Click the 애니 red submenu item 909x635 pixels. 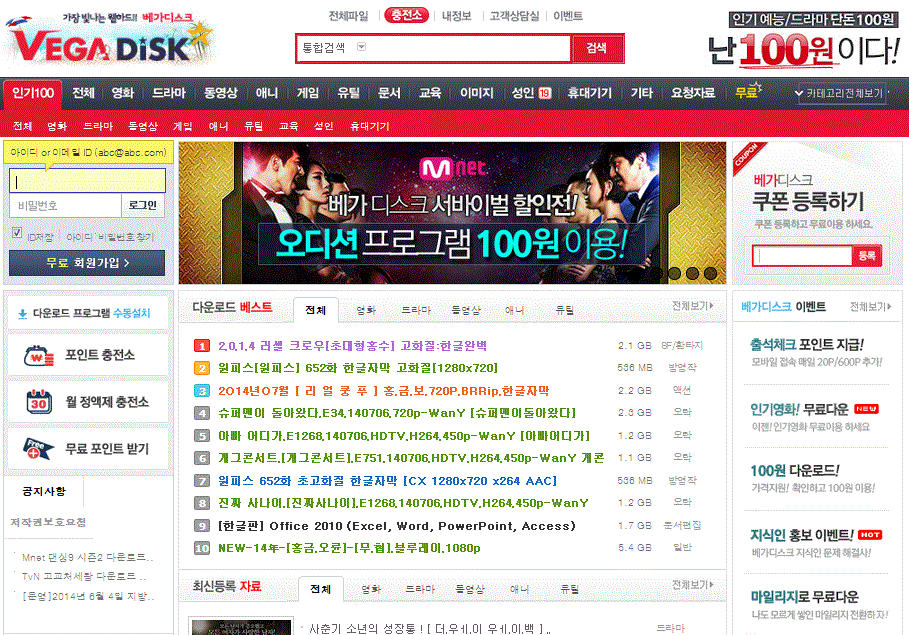point(218,126)
